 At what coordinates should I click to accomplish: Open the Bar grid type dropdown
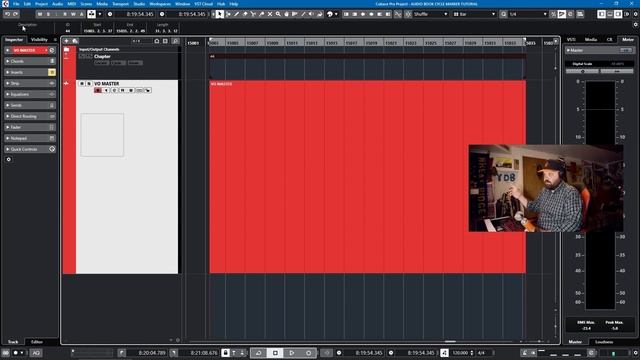(x=474, y=14)
